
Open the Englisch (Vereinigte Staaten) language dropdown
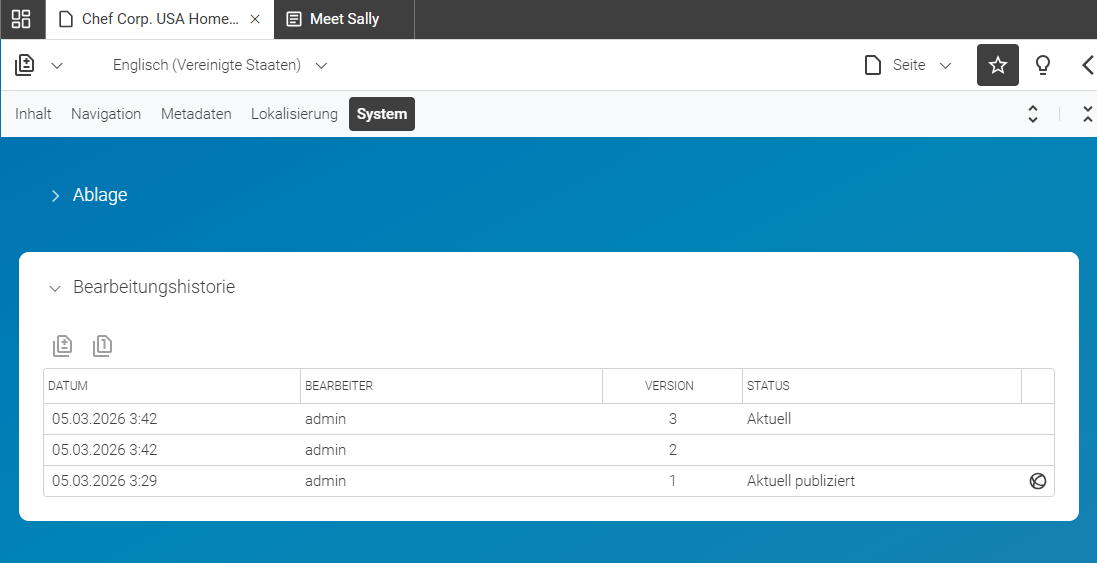point(220,65)
